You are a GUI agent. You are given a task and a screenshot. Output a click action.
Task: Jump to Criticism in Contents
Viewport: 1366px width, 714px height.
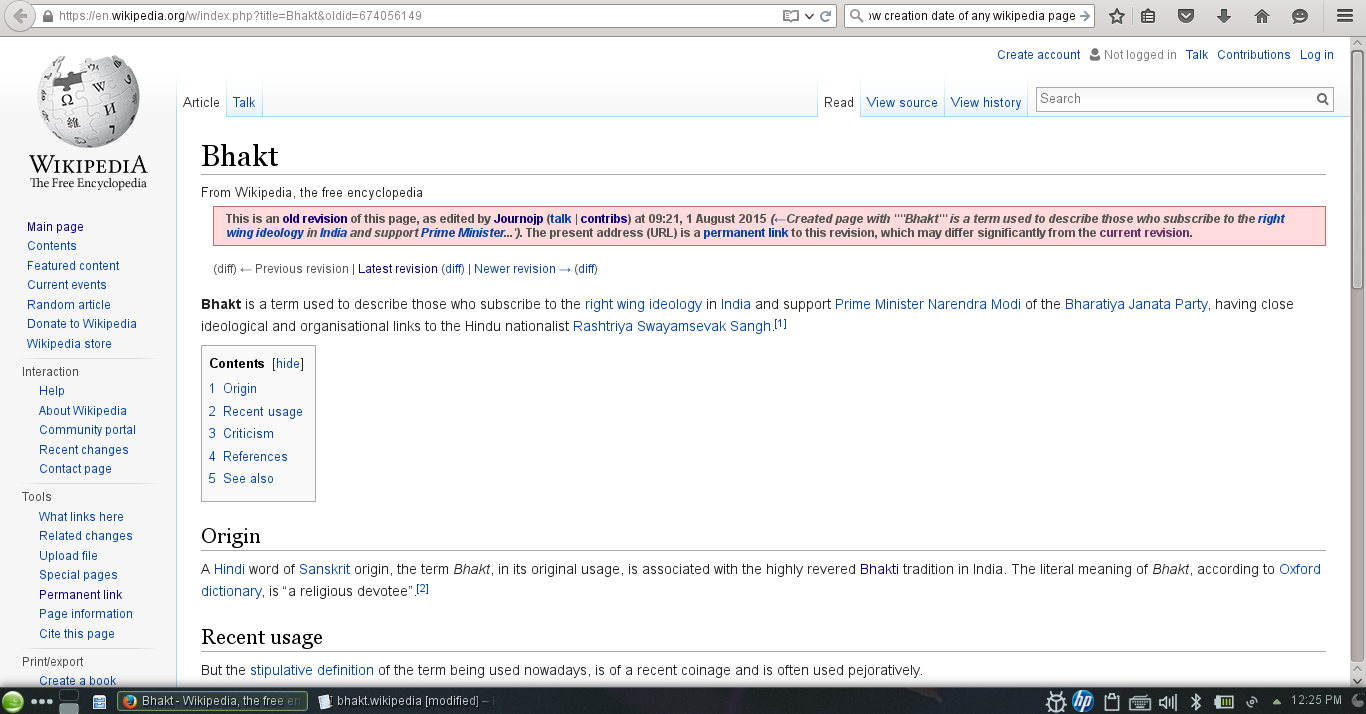point(248,434)
